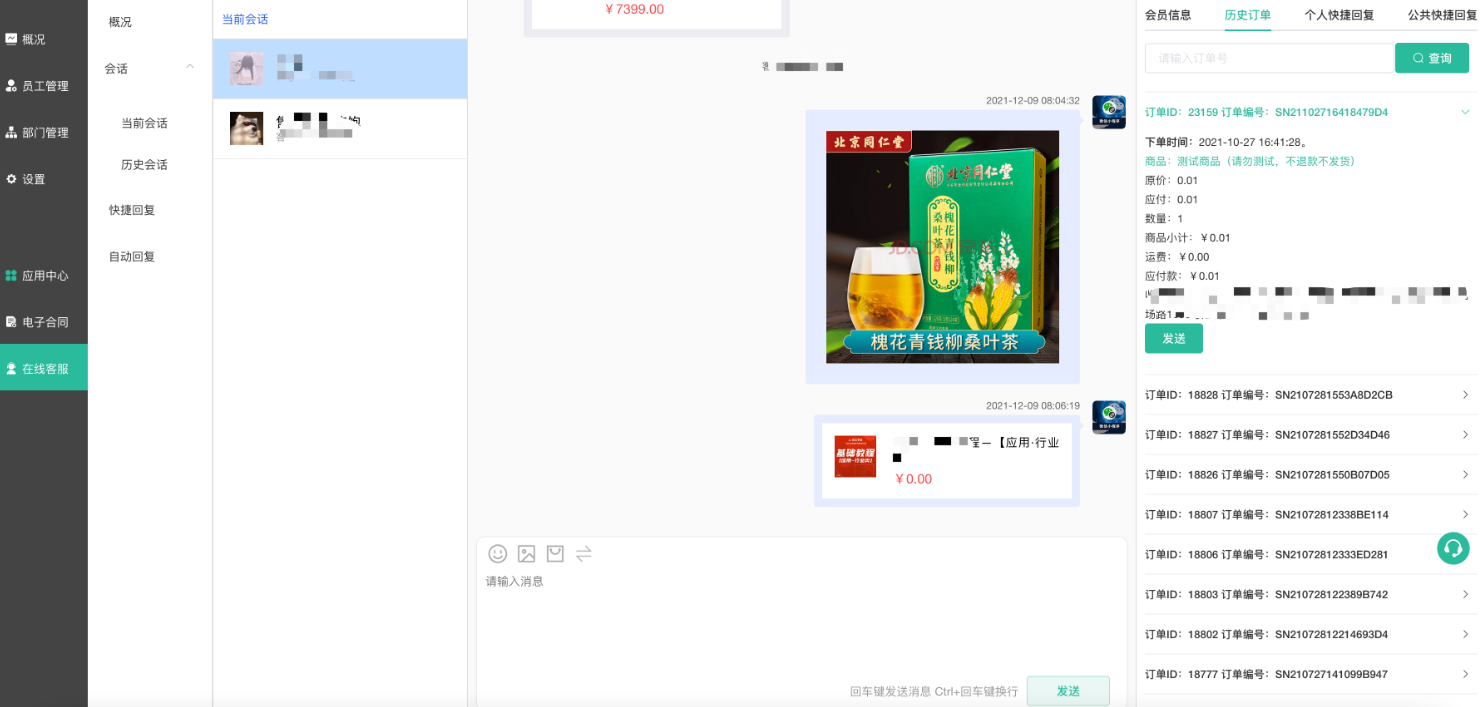The width and height of the screenshot is (1480, 707).
Task: Click the image upload icon
Action: tap(526, 554)
